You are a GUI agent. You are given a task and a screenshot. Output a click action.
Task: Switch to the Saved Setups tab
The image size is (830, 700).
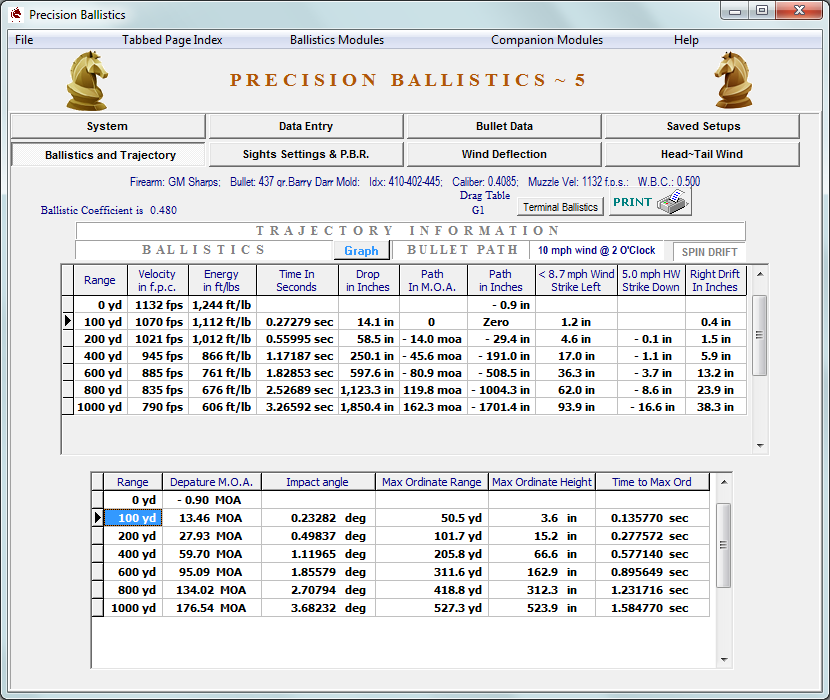(702, 126)
